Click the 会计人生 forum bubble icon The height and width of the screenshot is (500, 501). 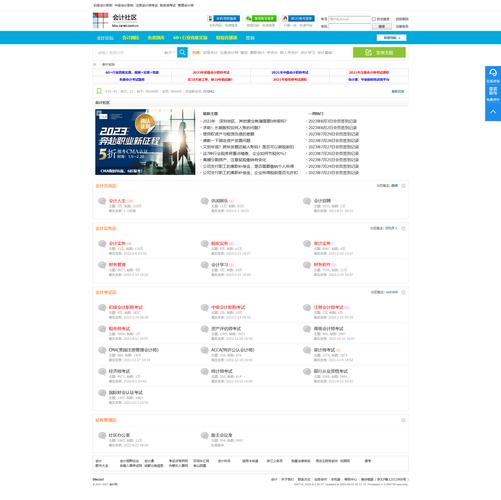tap(102, 201)
